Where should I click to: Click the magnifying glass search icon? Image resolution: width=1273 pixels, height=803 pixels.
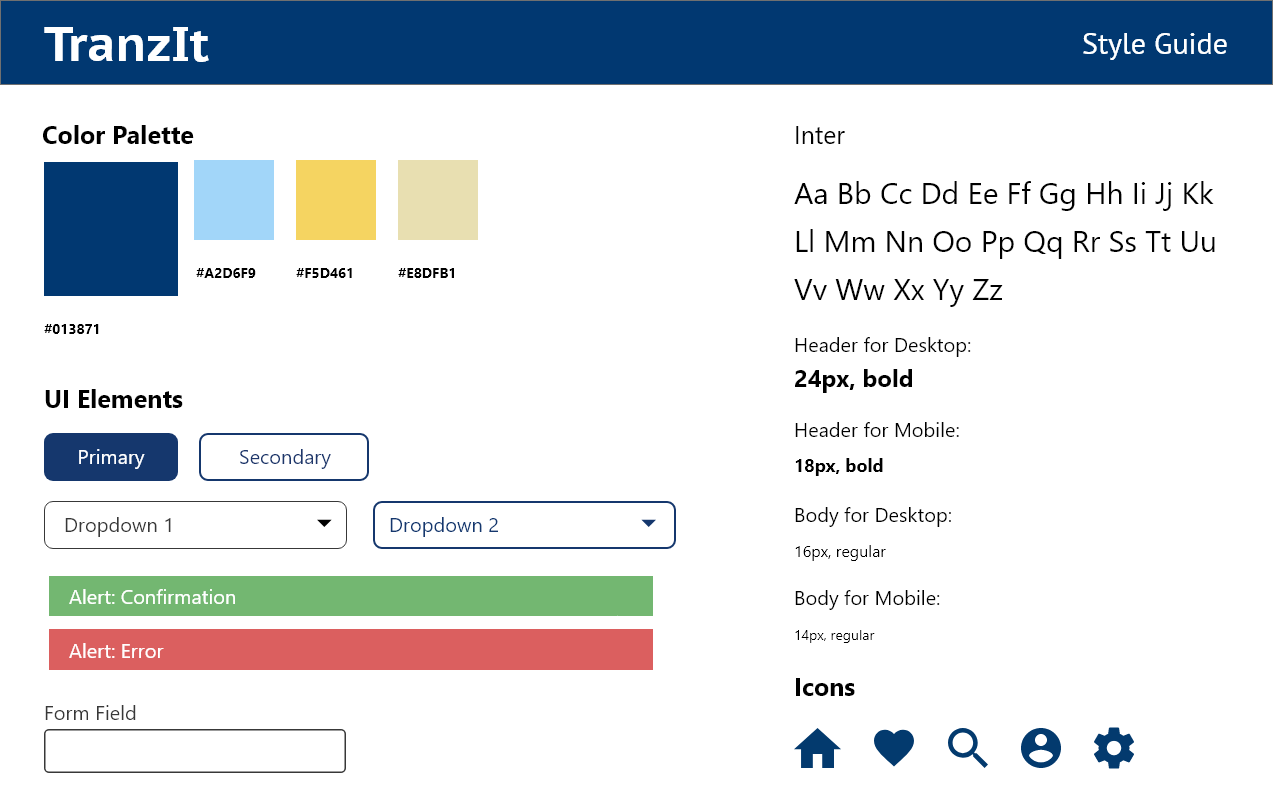point(967,748)
